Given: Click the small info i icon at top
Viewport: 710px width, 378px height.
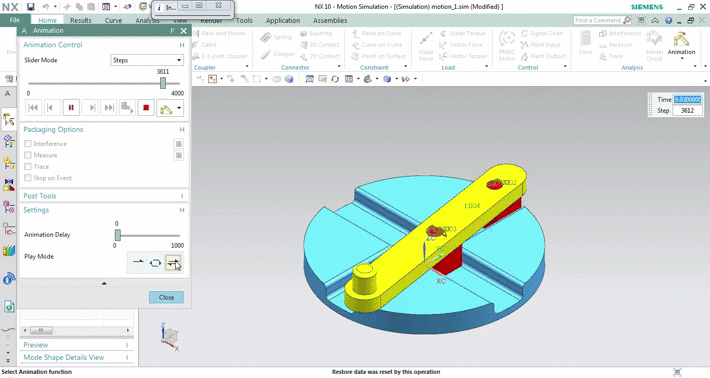Looking at the screenshot, I should coord(159,8).
